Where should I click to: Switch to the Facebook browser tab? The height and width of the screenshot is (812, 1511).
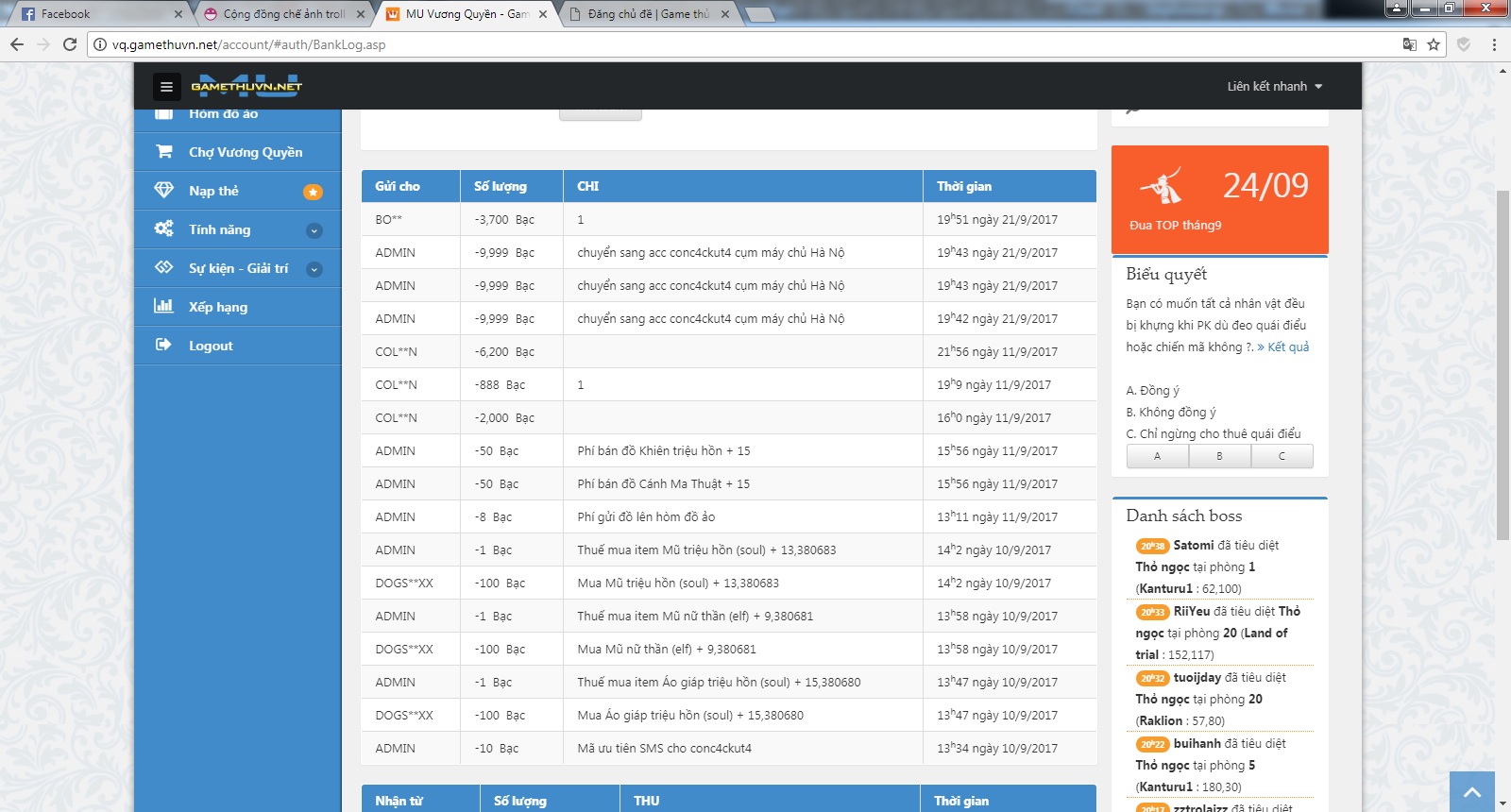(x=94, y=14)
